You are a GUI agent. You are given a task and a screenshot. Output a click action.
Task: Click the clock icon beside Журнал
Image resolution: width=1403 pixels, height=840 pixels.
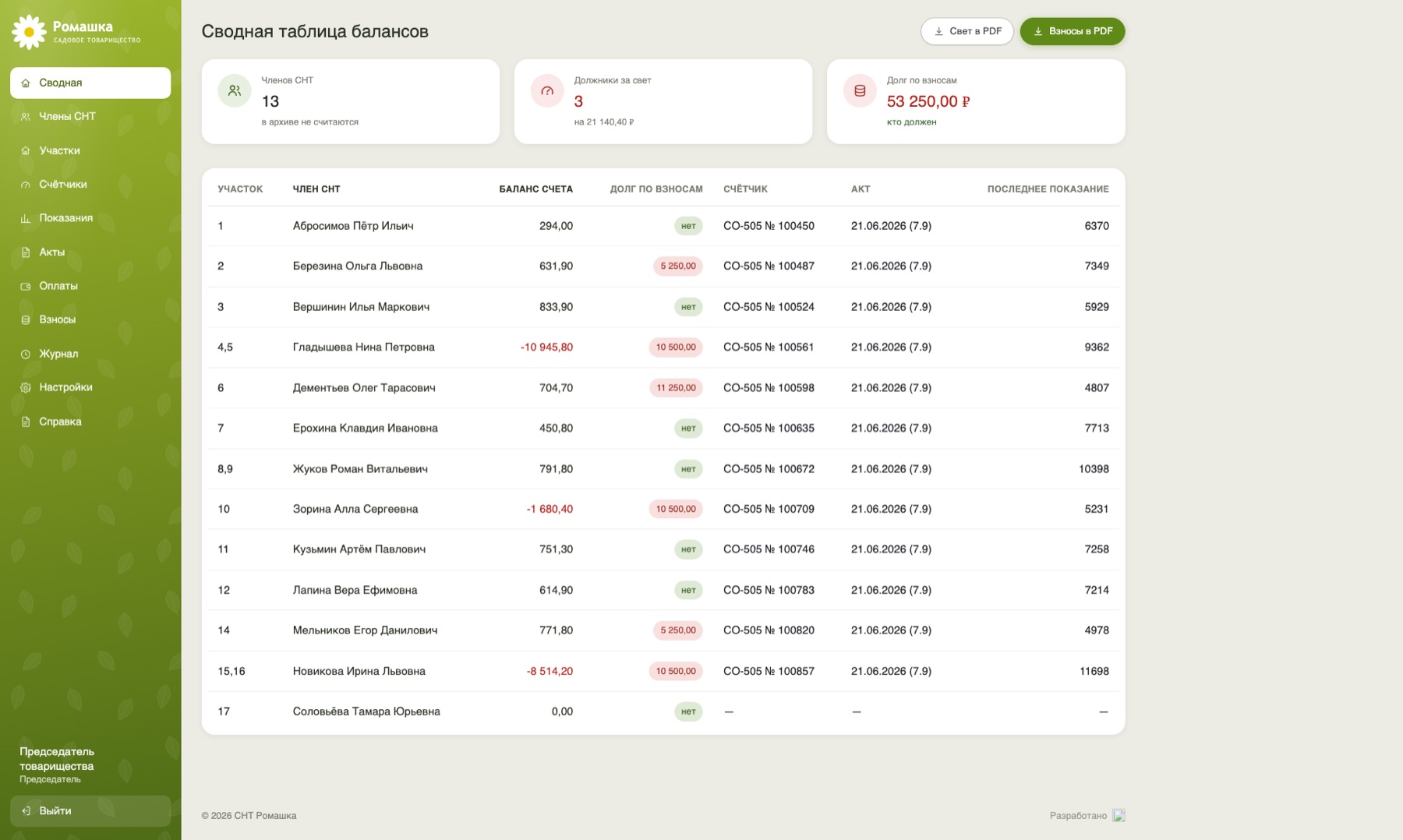point(26,354)
